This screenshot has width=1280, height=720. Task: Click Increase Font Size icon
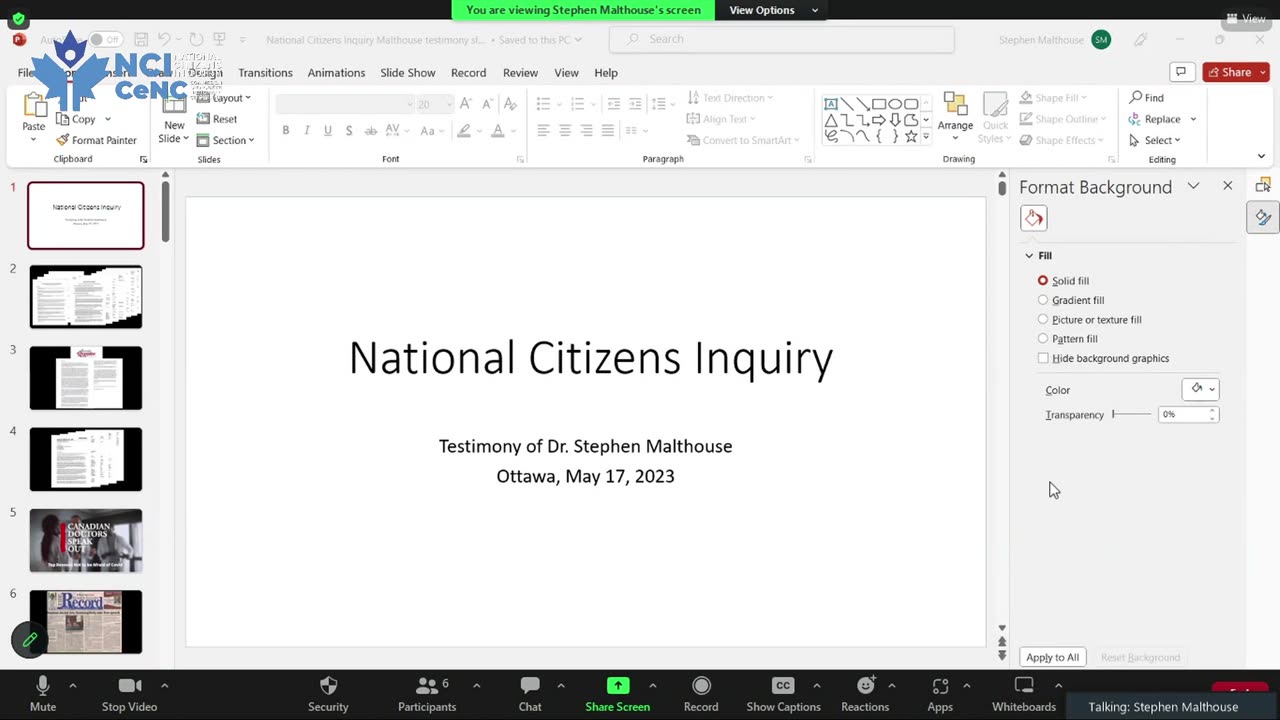click(466, 104)
